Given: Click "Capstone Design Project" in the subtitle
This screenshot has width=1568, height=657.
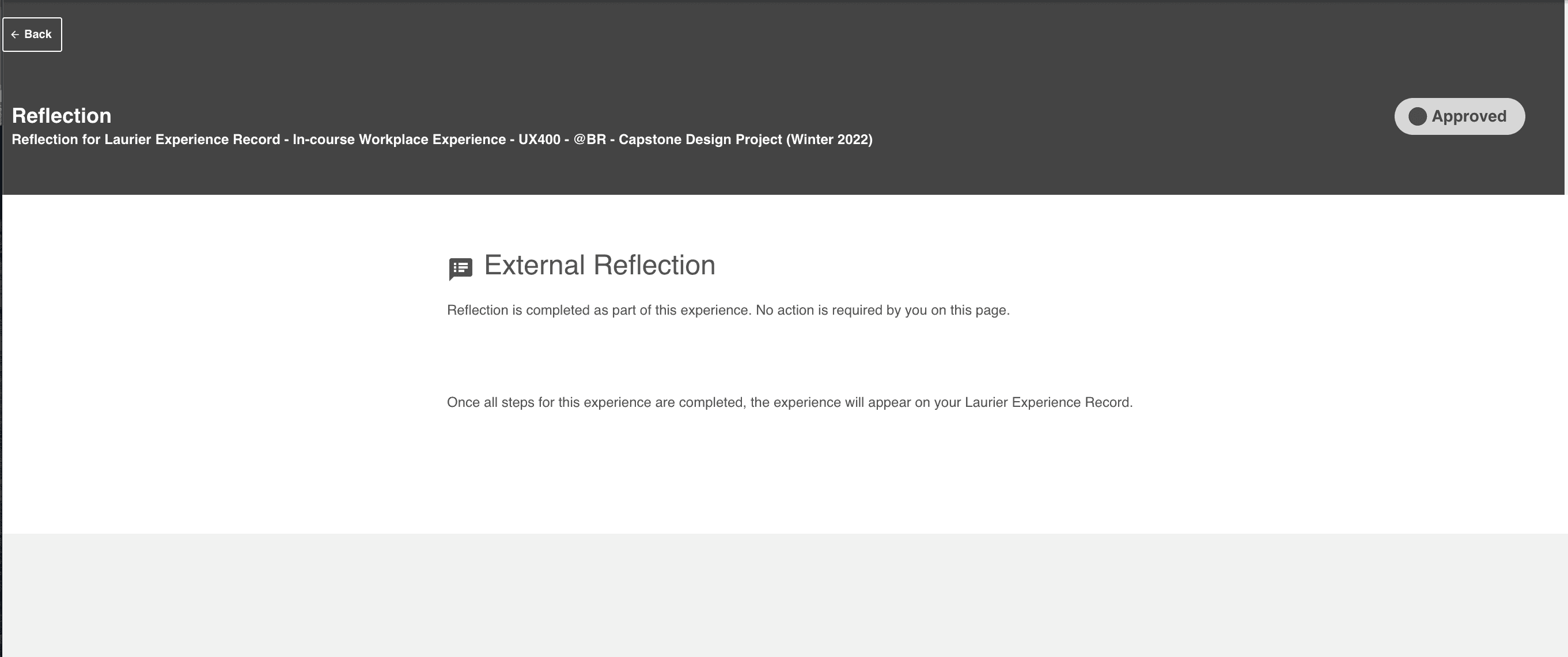Looking at the screenshot, I should pos(700,139).
